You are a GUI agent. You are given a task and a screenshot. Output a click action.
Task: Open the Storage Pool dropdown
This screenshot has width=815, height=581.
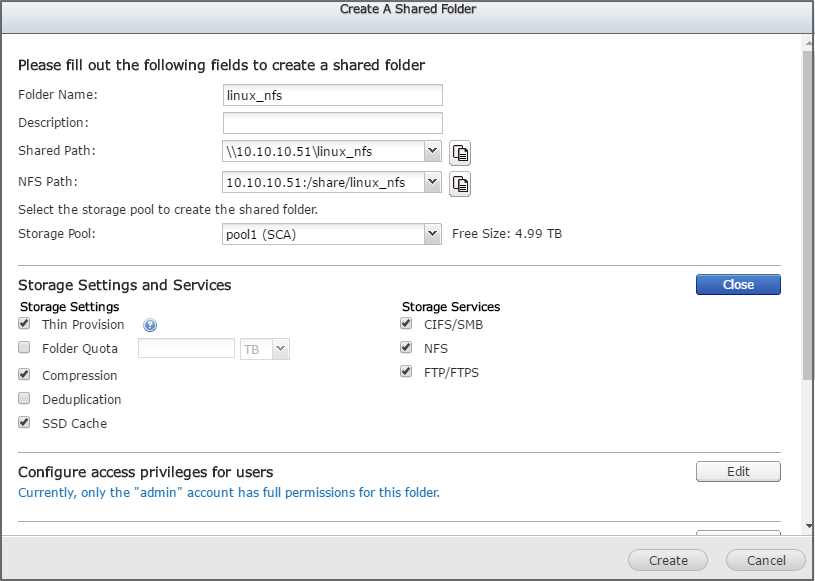(432, 234)
